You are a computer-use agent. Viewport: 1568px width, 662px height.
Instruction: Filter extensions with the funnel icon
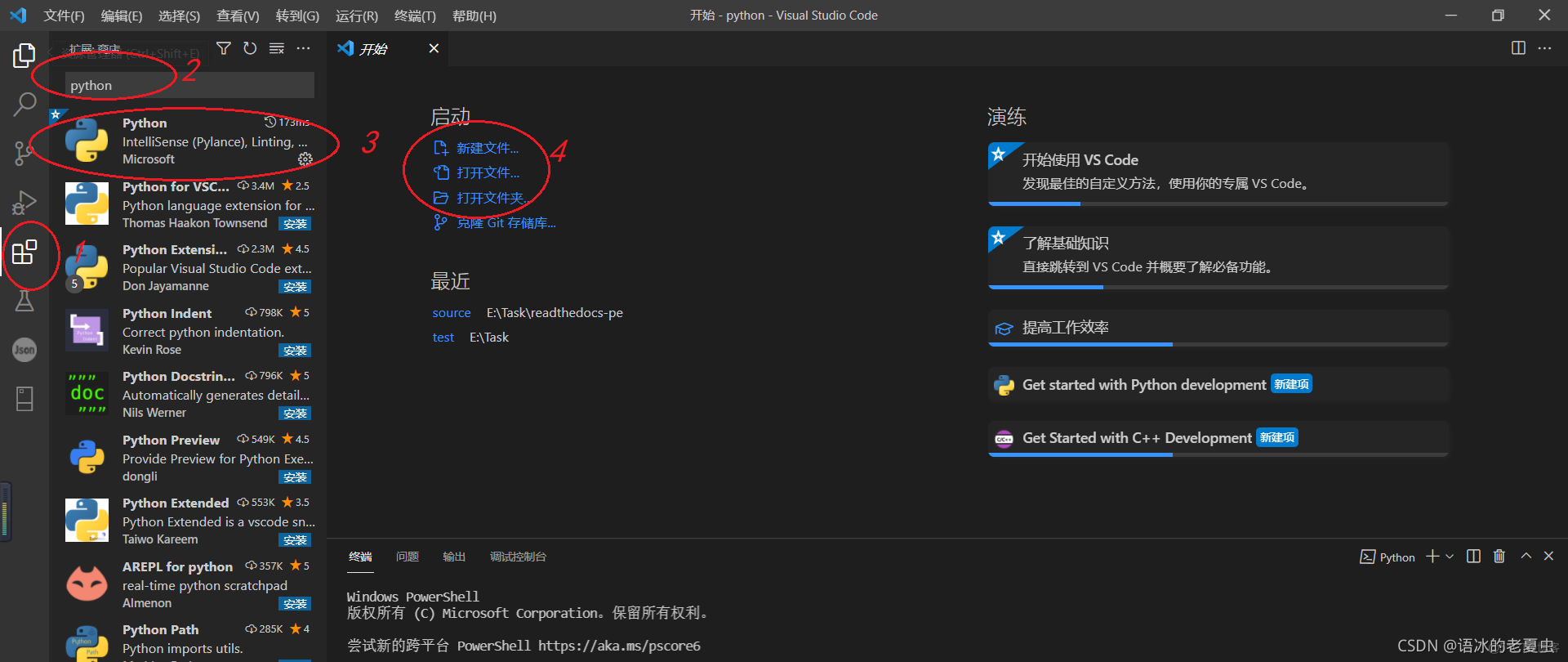pos(223,49)
